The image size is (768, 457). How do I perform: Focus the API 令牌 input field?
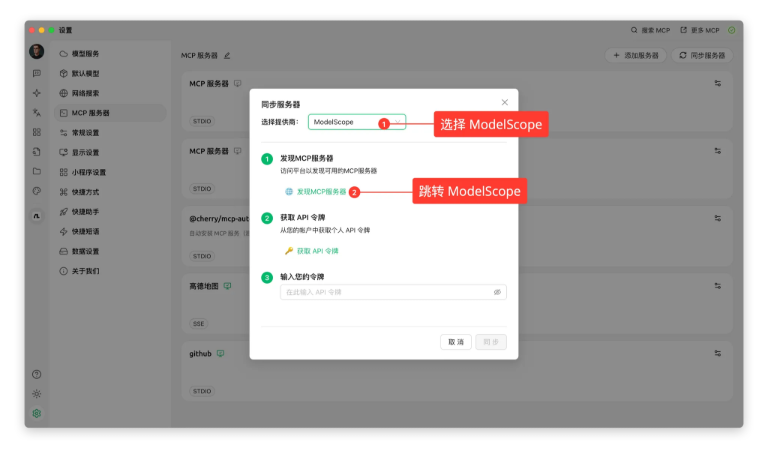point(393,292)
